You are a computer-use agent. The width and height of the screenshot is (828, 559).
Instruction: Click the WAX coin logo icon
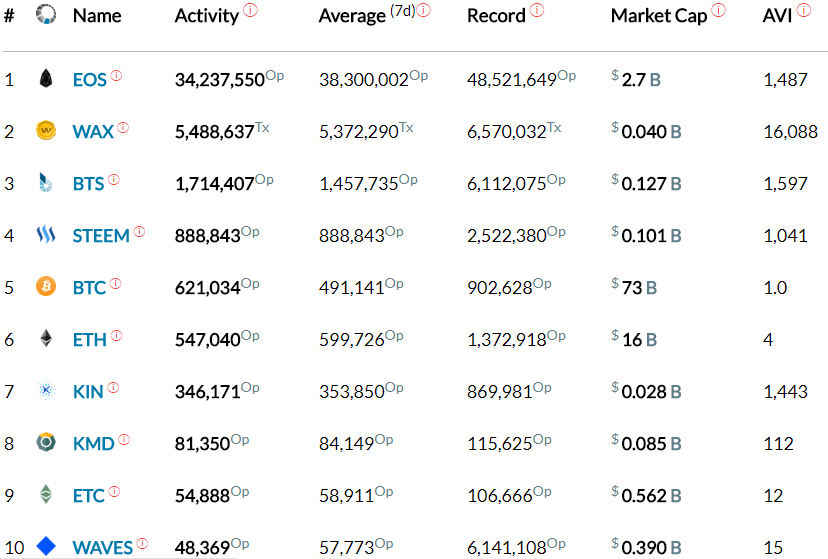pos(46,130)
